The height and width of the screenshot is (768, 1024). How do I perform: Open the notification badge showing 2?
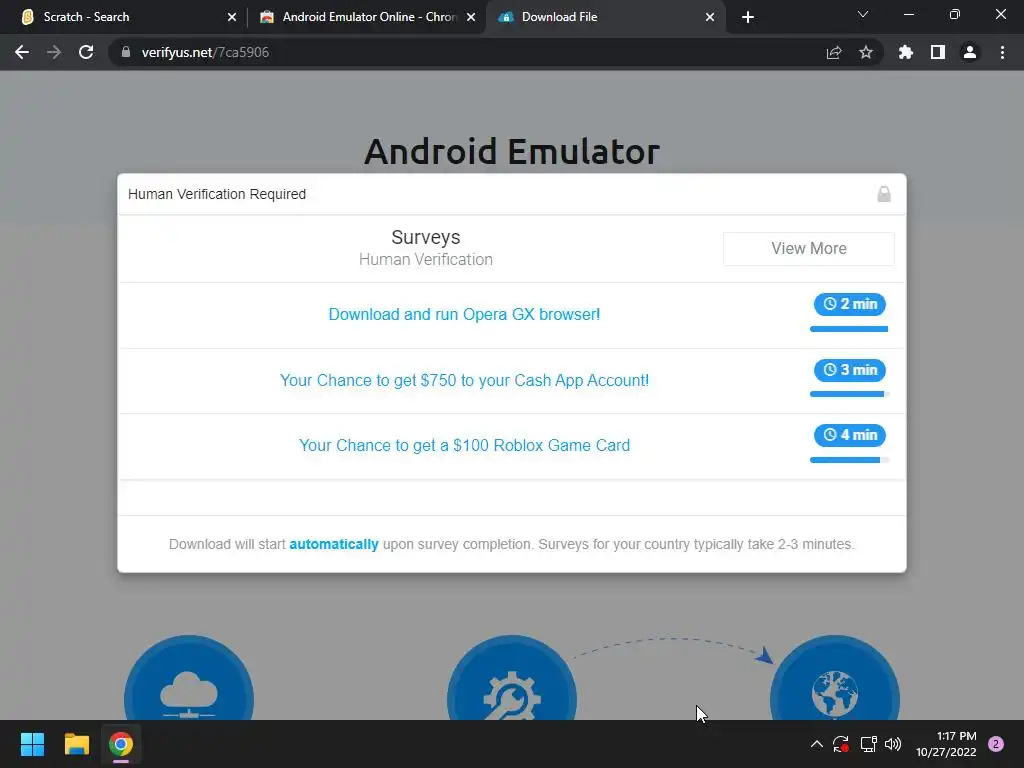[x=996, y=744]
